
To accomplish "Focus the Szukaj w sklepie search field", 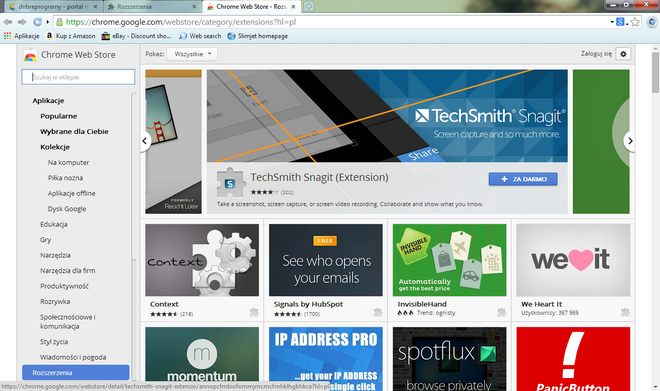I will (x=78, y=77).
